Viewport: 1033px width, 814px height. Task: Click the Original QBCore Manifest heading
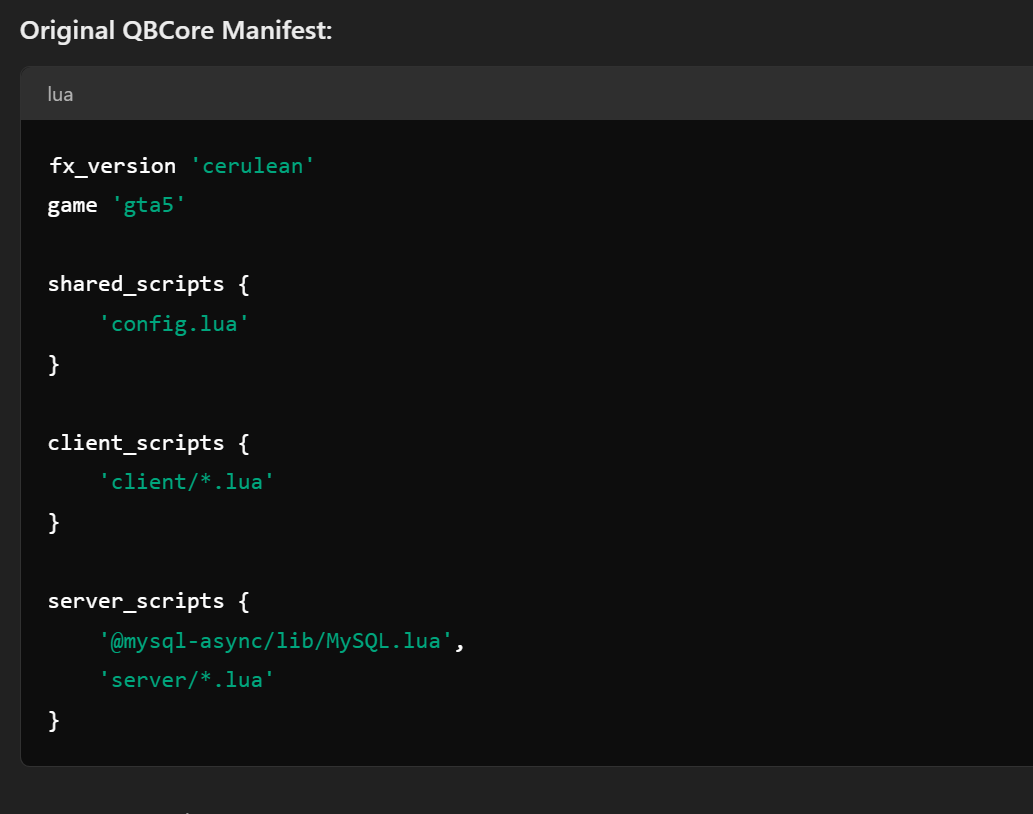tap(176, 30)
